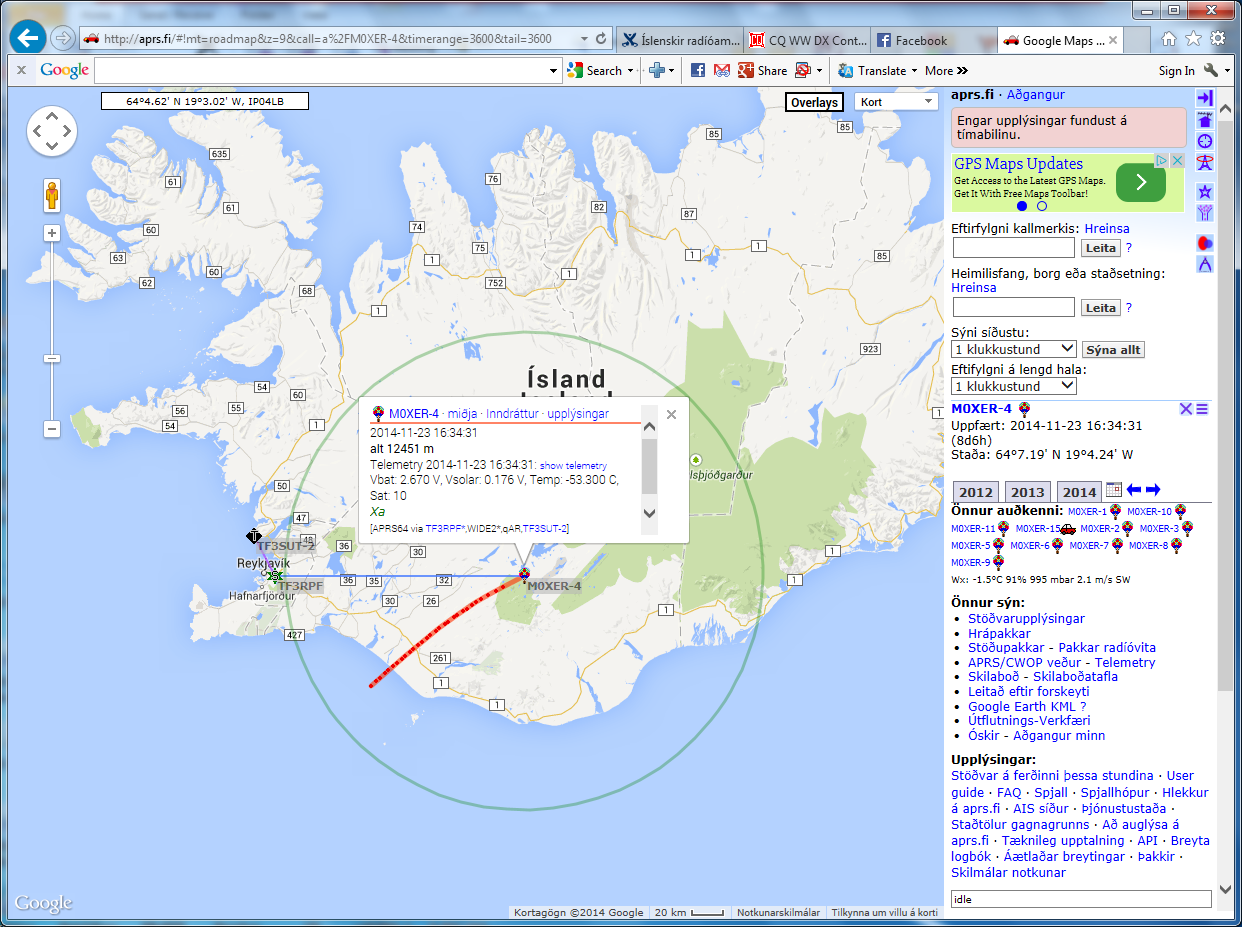Click the antenna tower sidebar icon
Image resolution: width=1242 pixels, height=927 pixels.
(x=1205, y=163)
